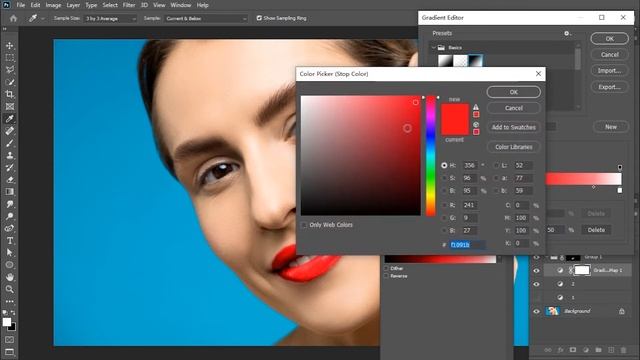Image resolution: width=640 pixels, height=360 pixels.
Task: Click Cancel in the Color Picker
Action: click(513, 108)
